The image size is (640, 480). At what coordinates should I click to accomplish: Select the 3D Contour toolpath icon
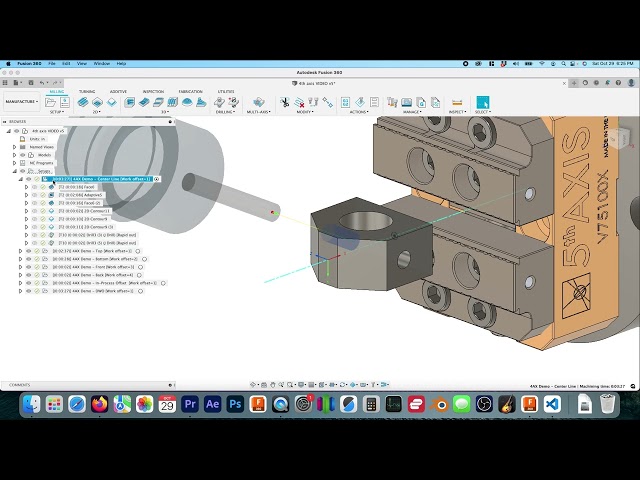(172, 102)
